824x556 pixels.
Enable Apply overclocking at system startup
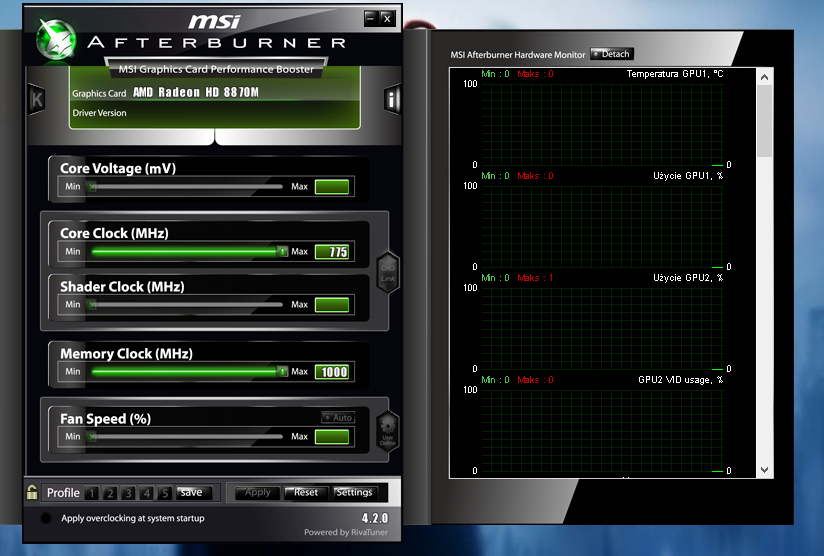pos(46,518)
